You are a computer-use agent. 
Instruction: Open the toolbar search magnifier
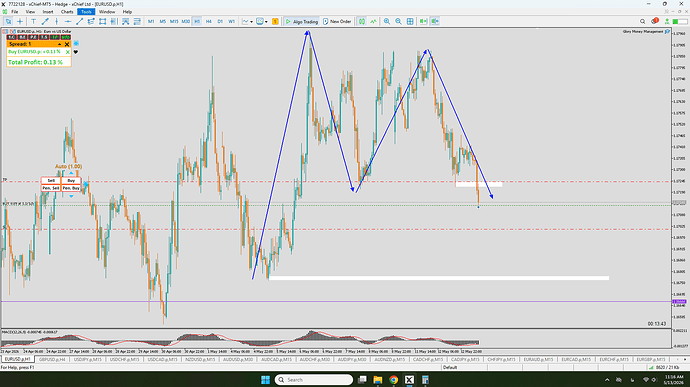tap(642, 21)
